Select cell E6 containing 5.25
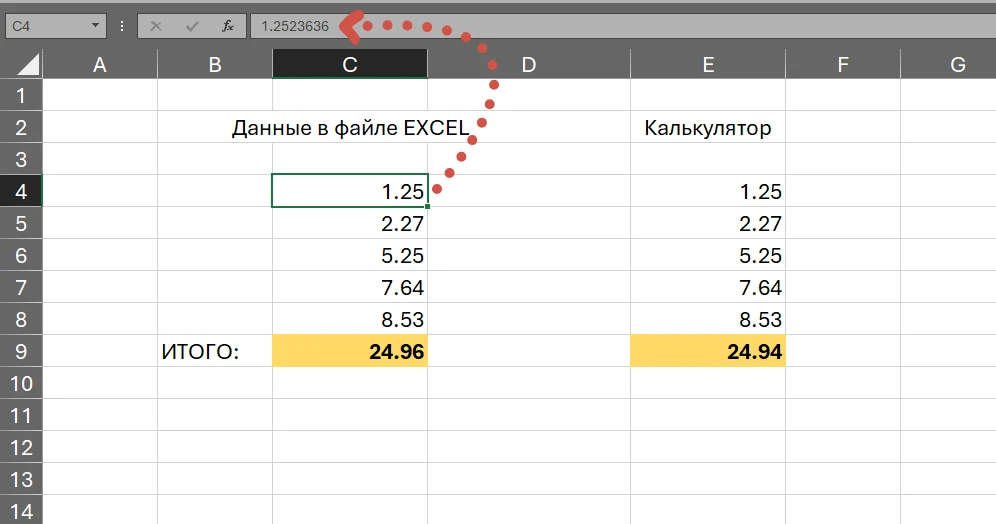 click(708, 255)
